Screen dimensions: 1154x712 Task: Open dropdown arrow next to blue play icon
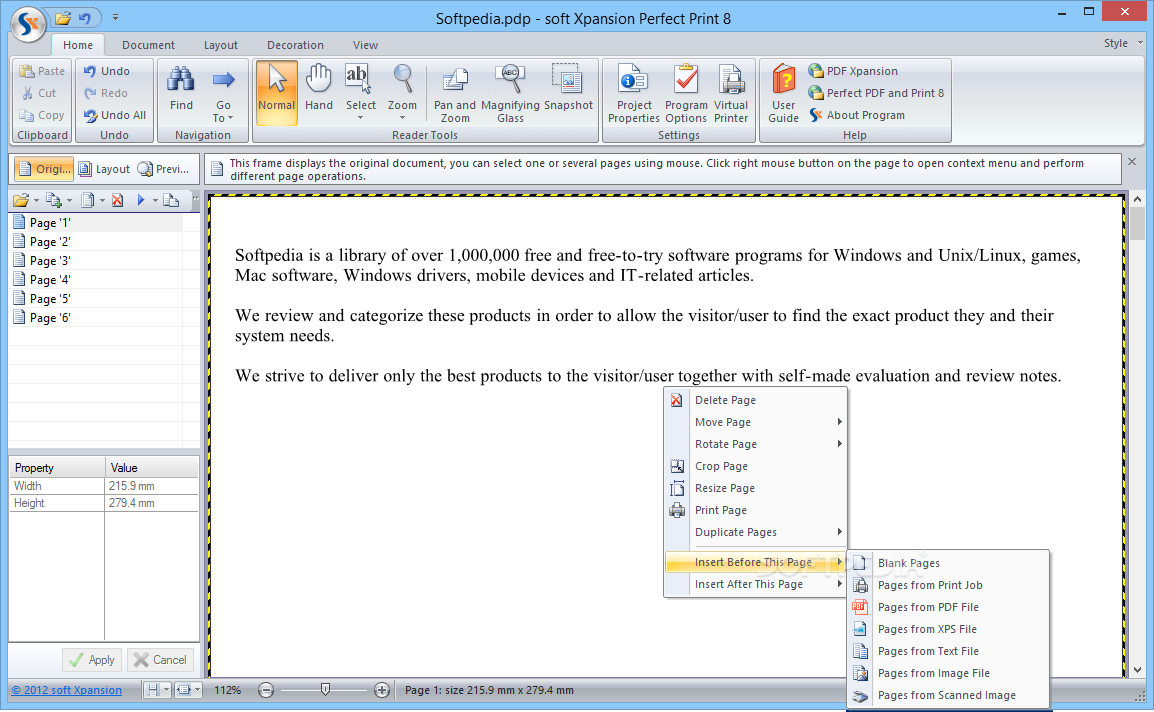tap(155, 200)
